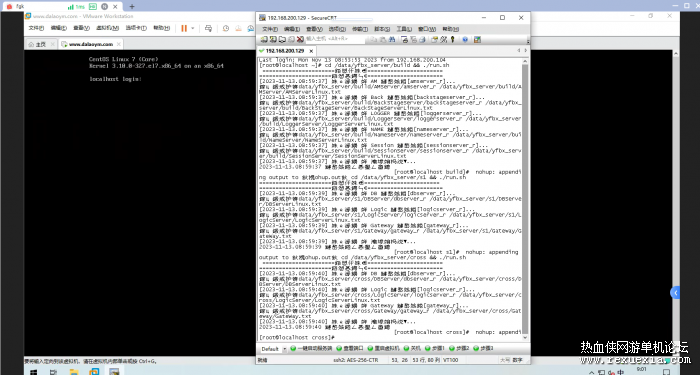The width and height of the screenshot is (700, 375).
Task: Click the 步骤1 button
Action: point(435,348)
